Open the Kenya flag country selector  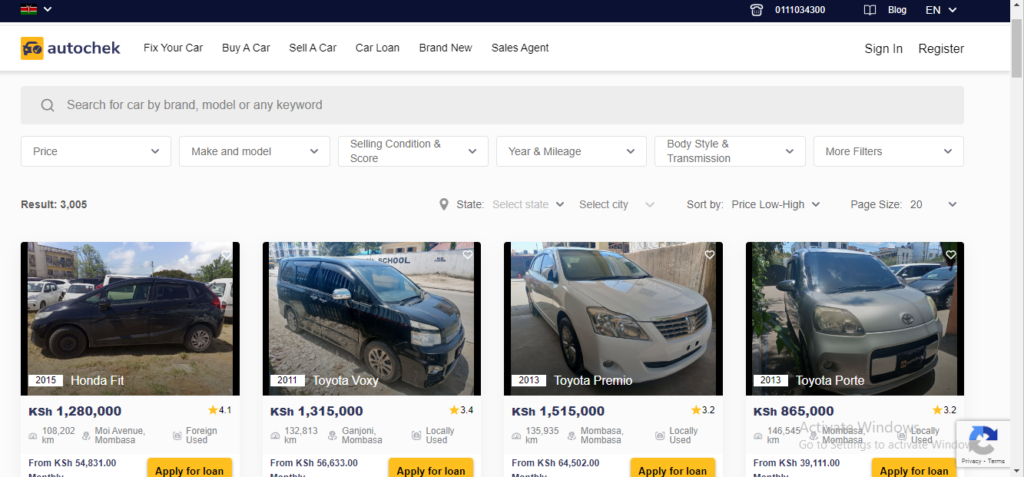pos(36,10)
